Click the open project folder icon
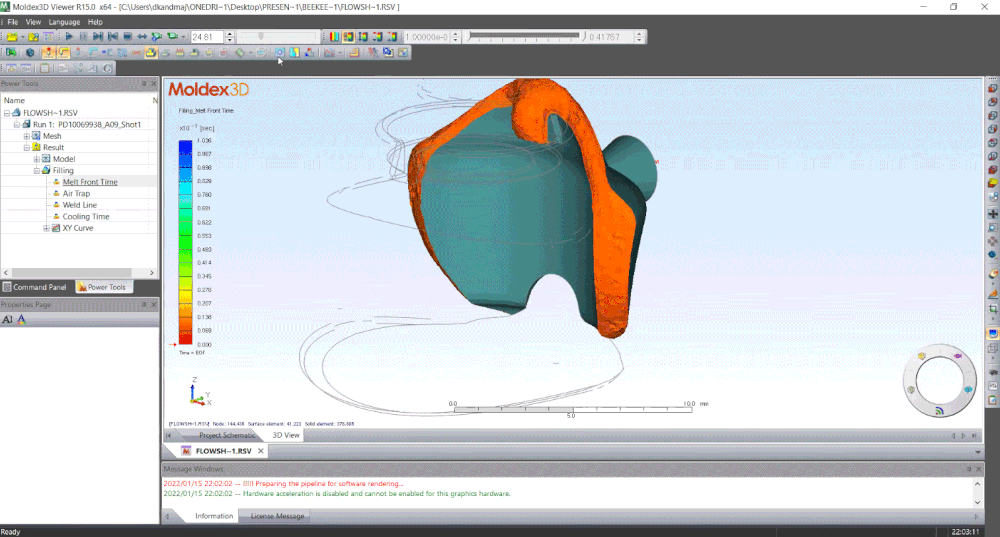The height and width of the screenshot is (537, 1000). [12, 37]
